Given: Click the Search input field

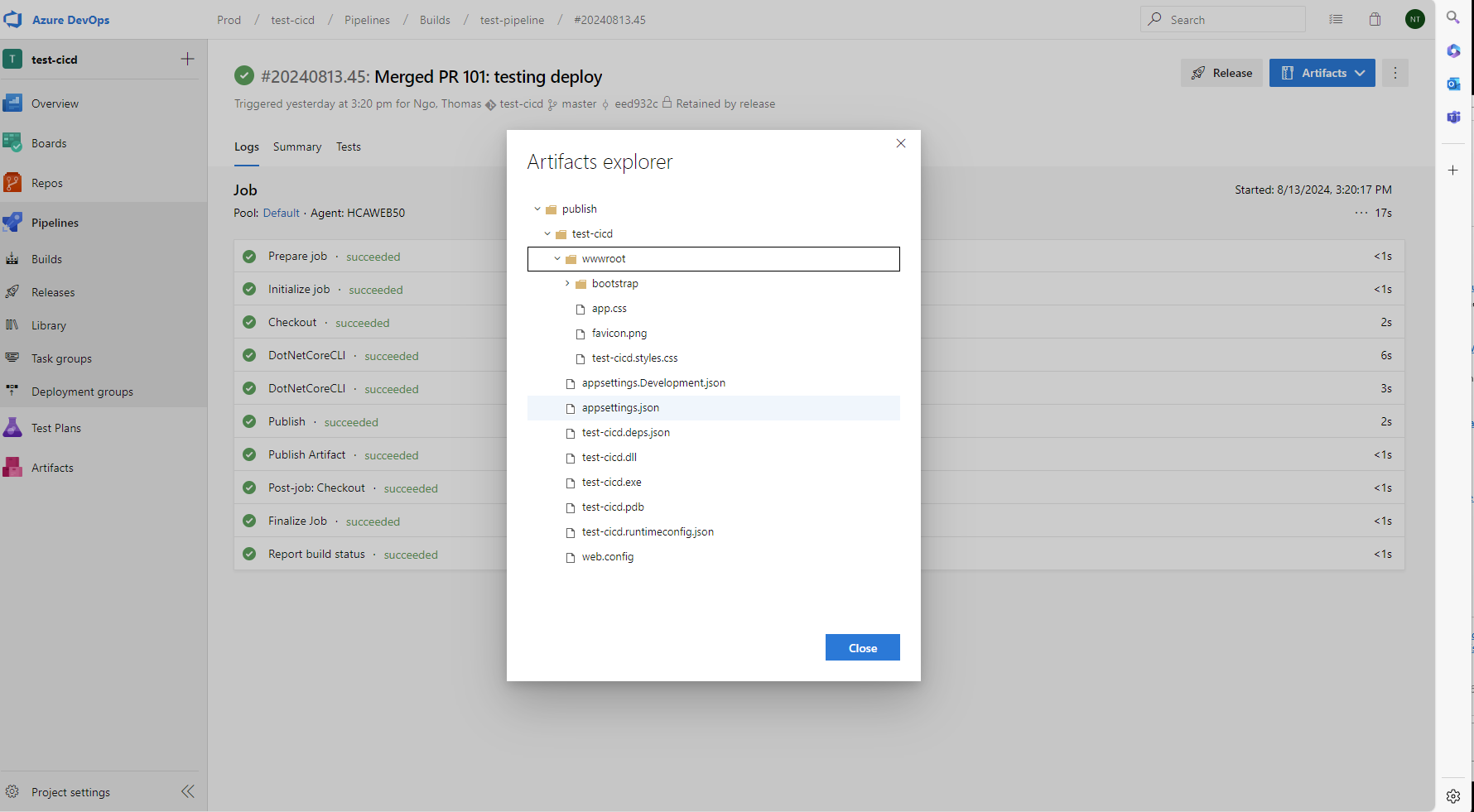Looking at the screenshot, I should pyautogui.click(x=1222, y=19).
